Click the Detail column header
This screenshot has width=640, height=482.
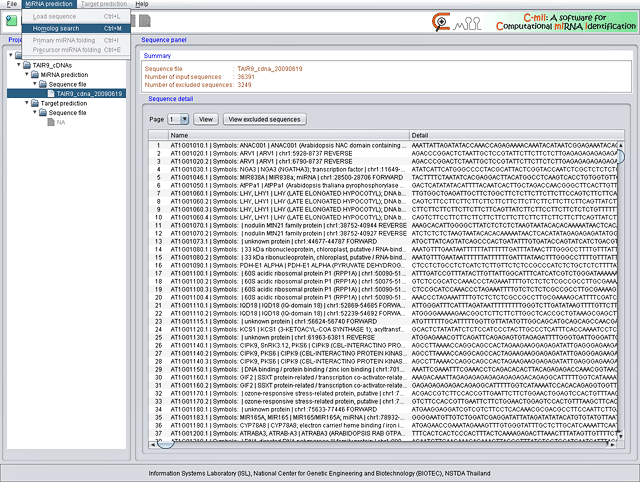tap(517, 135)
